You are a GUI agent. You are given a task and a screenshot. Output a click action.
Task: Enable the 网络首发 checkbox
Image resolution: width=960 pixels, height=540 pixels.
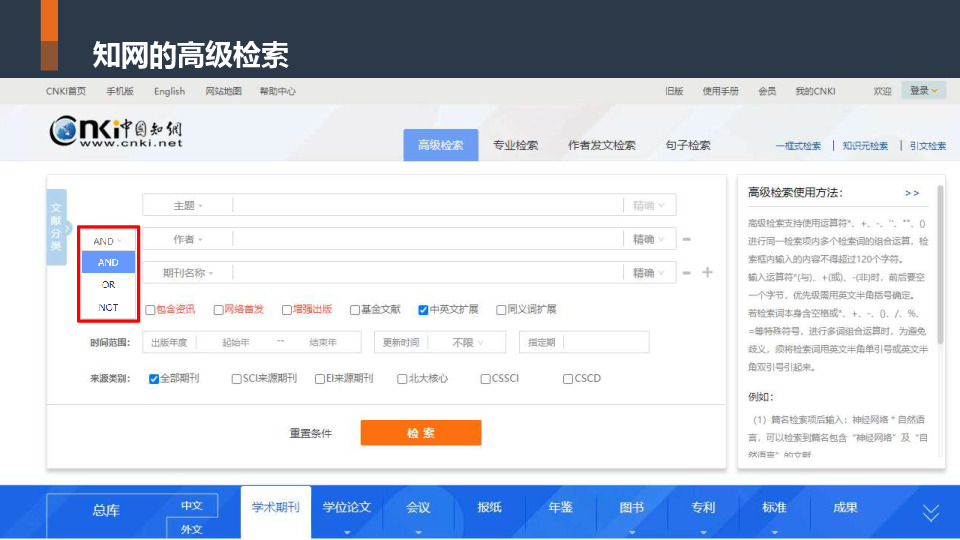point(219,310)
